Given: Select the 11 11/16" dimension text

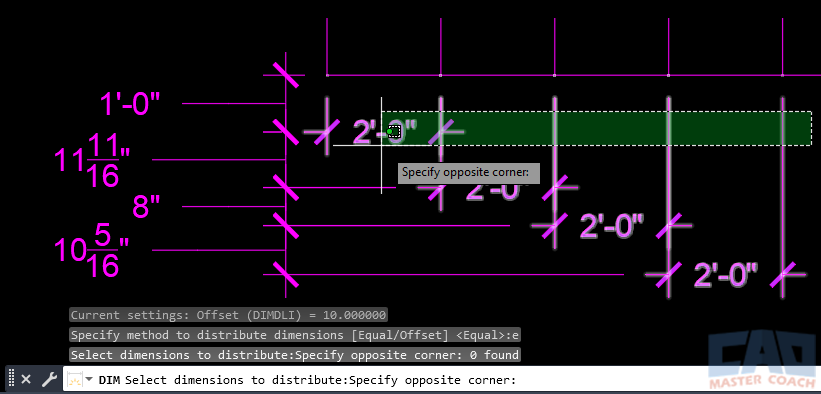Looking at the screenshot, I should click(x=92, y=160).
